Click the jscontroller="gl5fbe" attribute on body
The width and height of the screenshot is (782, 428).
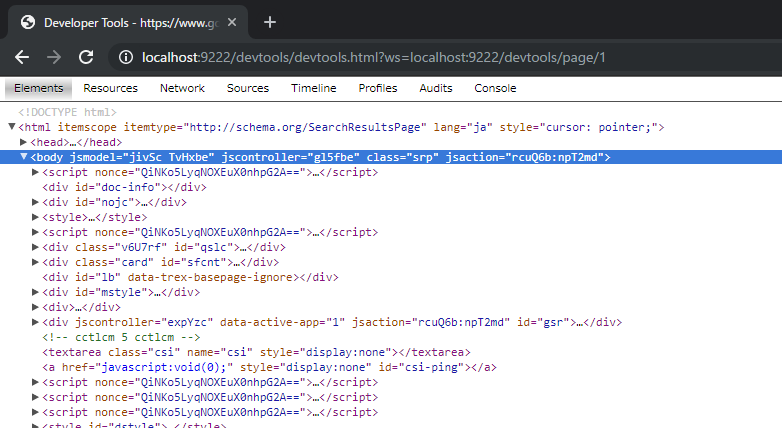coord(290,157)
